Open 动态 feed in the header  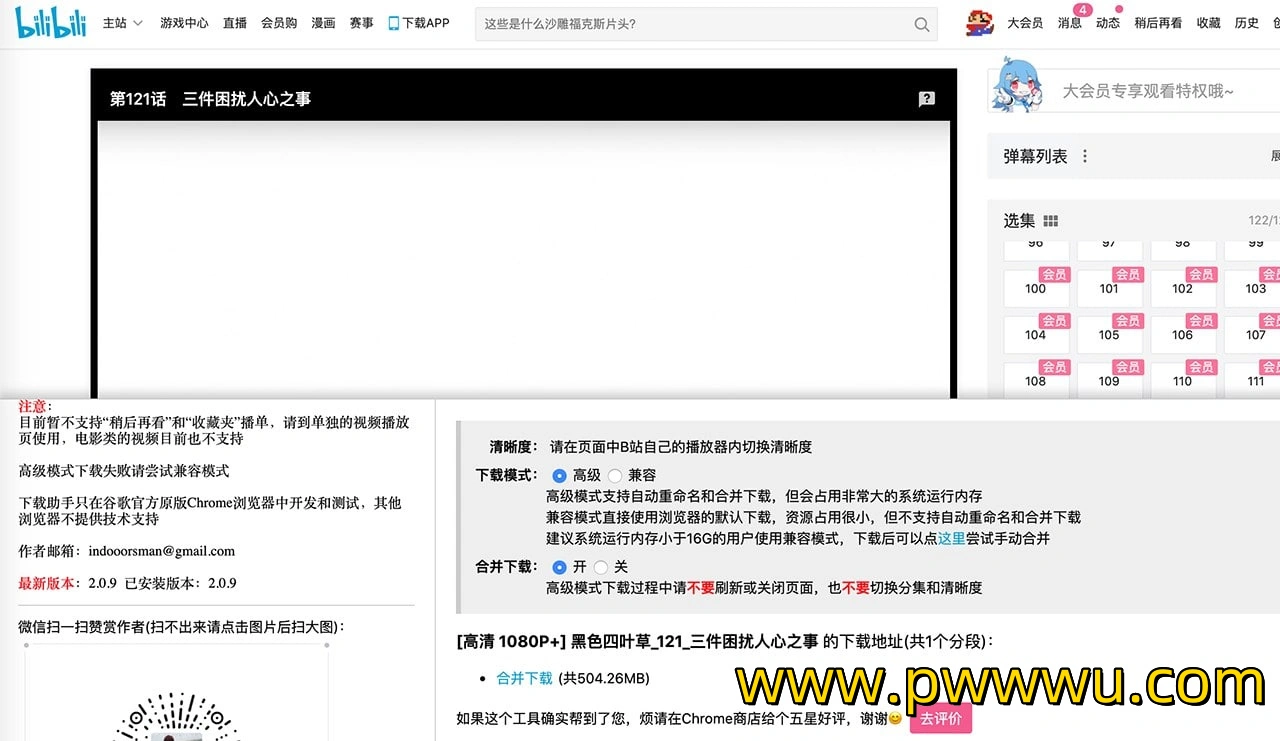pyautogui.click(x=1108, y=23)
